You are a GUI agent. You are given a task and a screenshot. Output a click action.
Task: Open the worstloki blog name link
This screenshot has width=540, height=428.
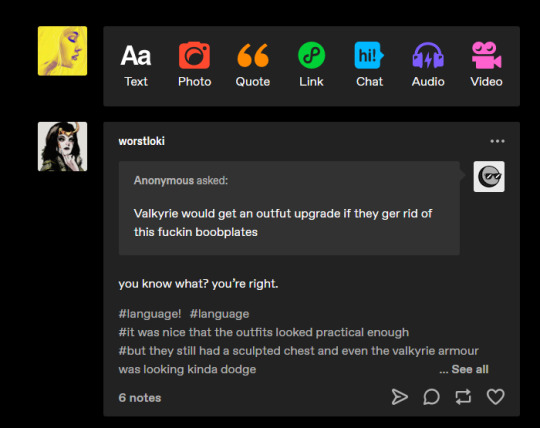(x=142, y=141)
